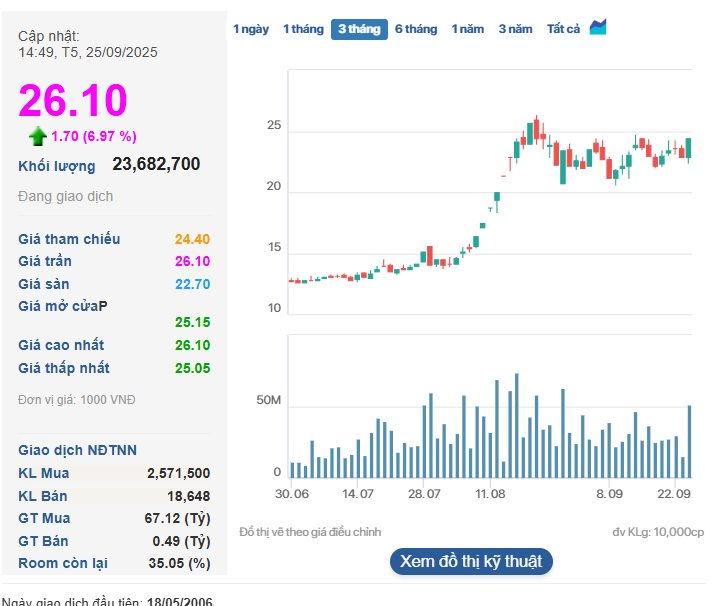Viewport: 714px width, 606px height.
Task: Select the "1 ngày" time range tab
Action: coord(251,29)
